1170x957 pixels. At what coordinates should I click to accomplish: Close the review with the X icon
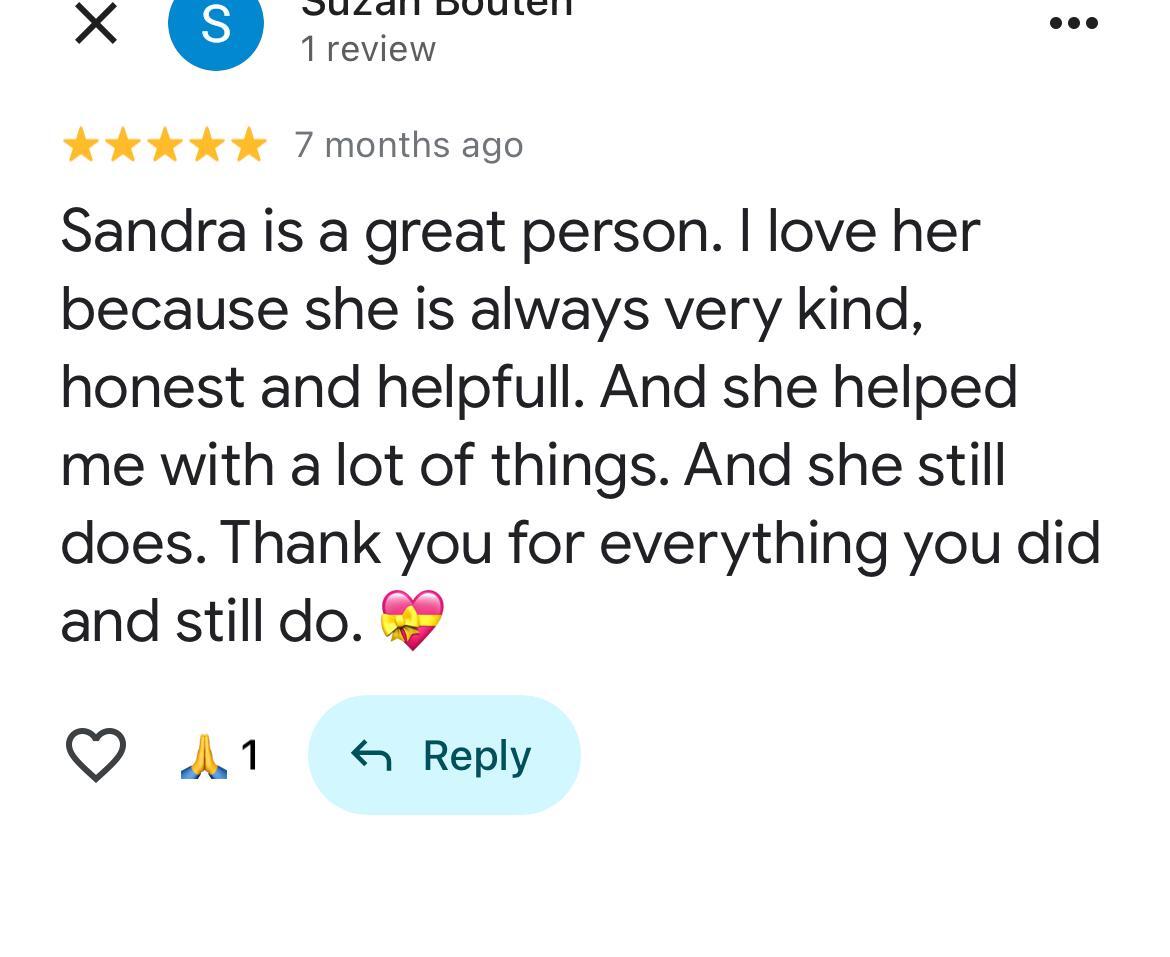(x=96, y=23)
